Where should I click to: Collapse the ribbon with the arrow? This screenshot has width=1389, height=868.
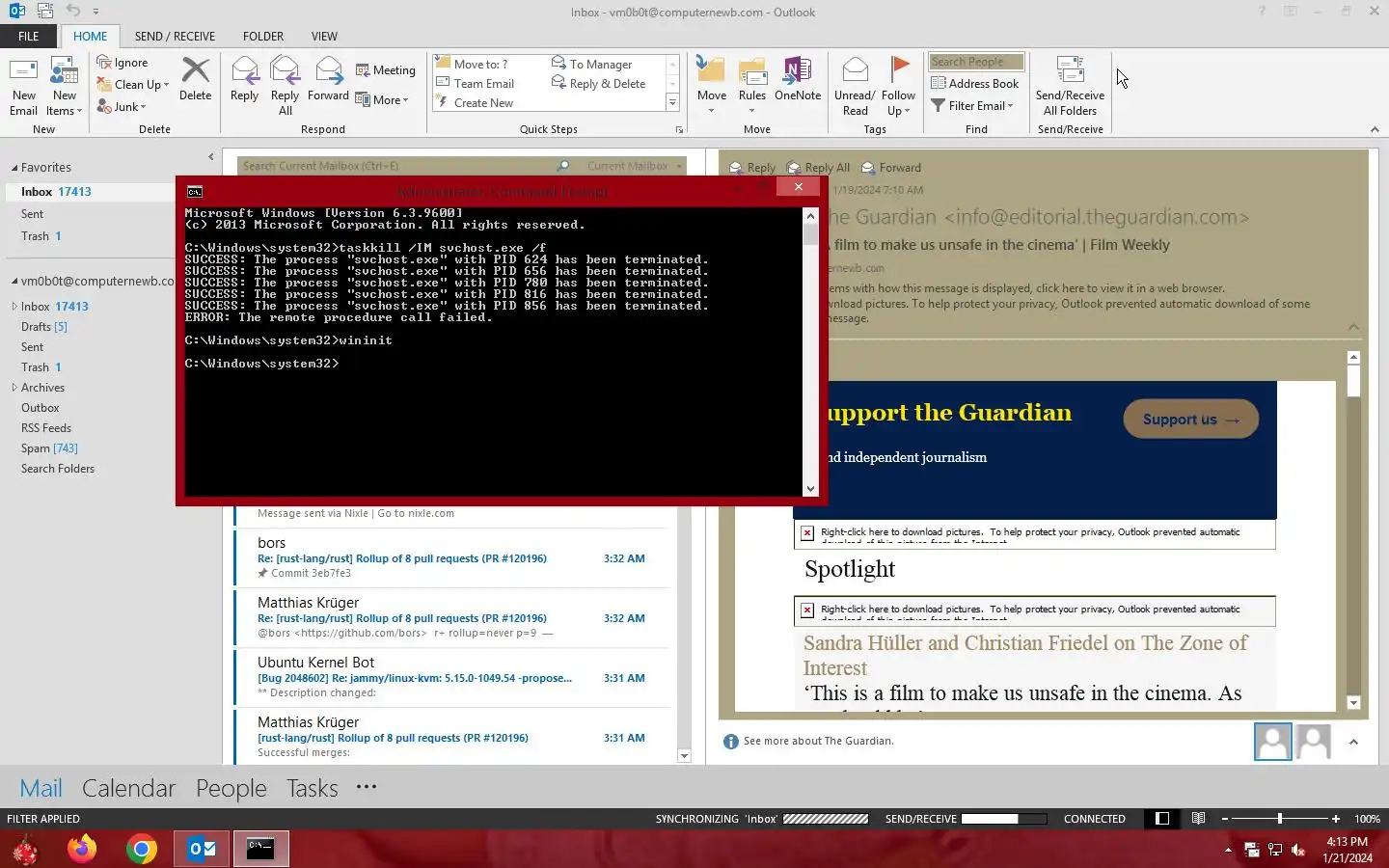click(x=1375, y=129)
